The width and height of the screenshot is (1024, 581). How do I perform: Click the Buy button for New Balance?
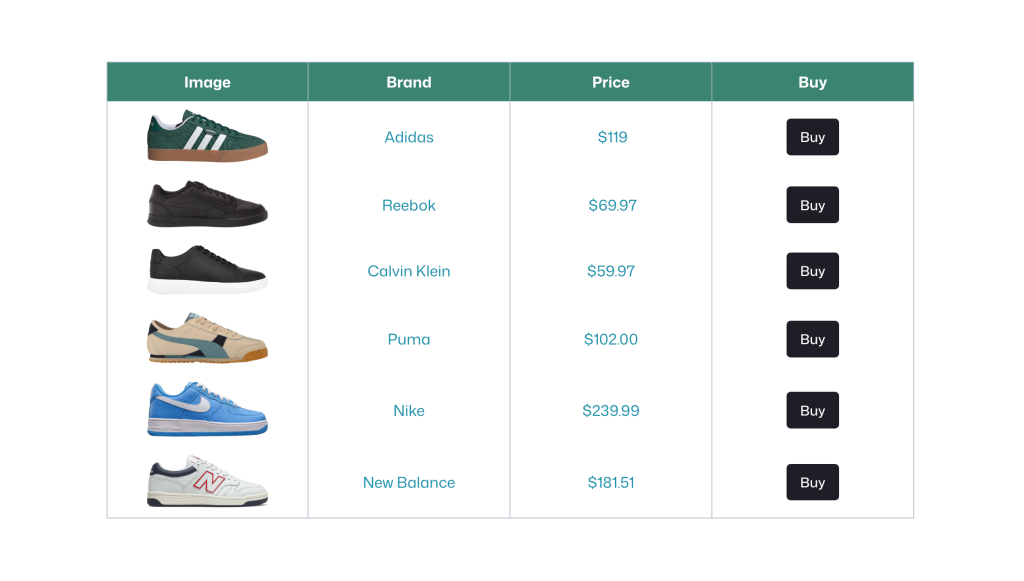click(x=812, y=482)
